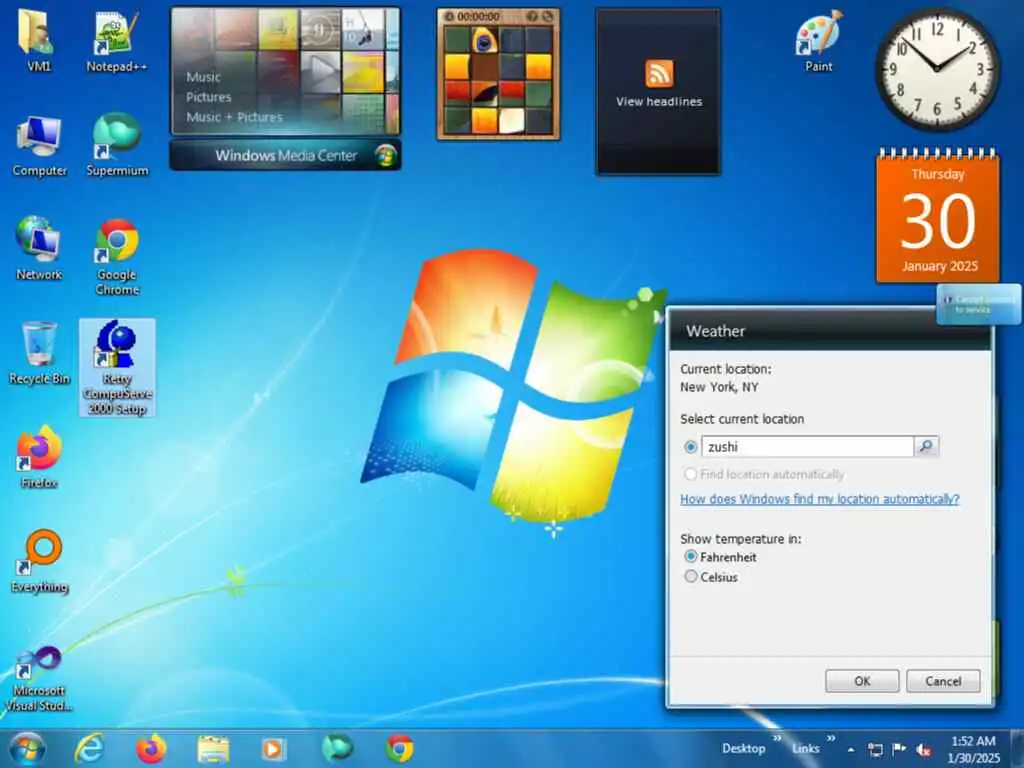Click the toucan eye tile in puzzle
The image size is (1024, 768).
click(484, 40)
